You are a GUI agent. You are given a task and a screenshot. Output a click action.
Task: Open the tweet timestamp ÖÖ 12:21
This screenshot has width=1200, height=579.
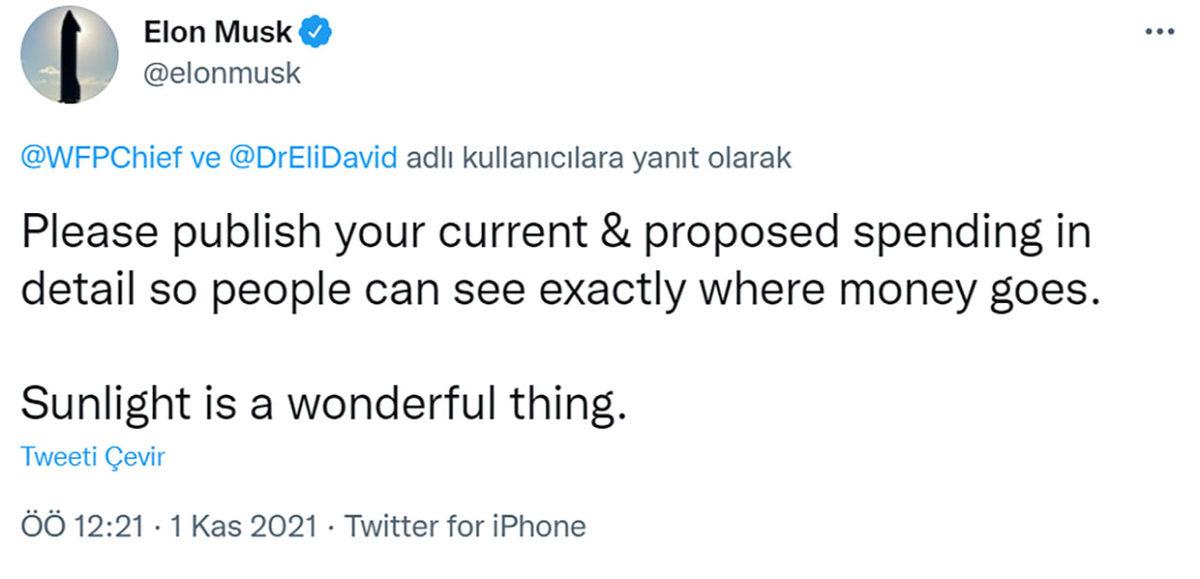pyautogui.click(x=82, y=524)
